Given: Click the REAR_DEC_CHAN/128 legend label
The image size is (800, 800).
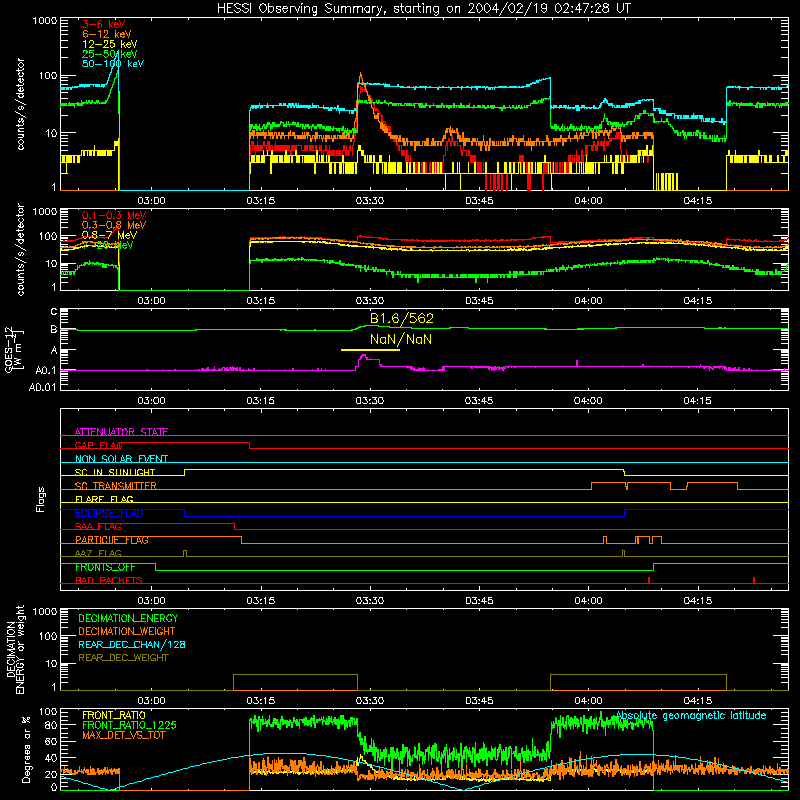Looking at the screenshot, I should tap(132, 644).
